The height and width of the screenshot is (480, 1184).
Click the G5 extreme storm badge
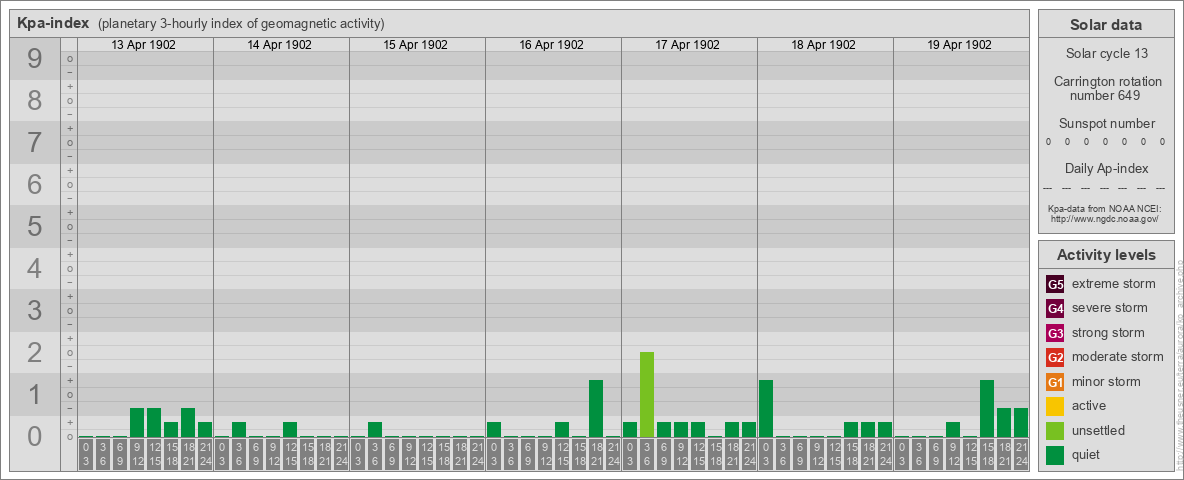pyautogui.click(x=1055, y=285)
